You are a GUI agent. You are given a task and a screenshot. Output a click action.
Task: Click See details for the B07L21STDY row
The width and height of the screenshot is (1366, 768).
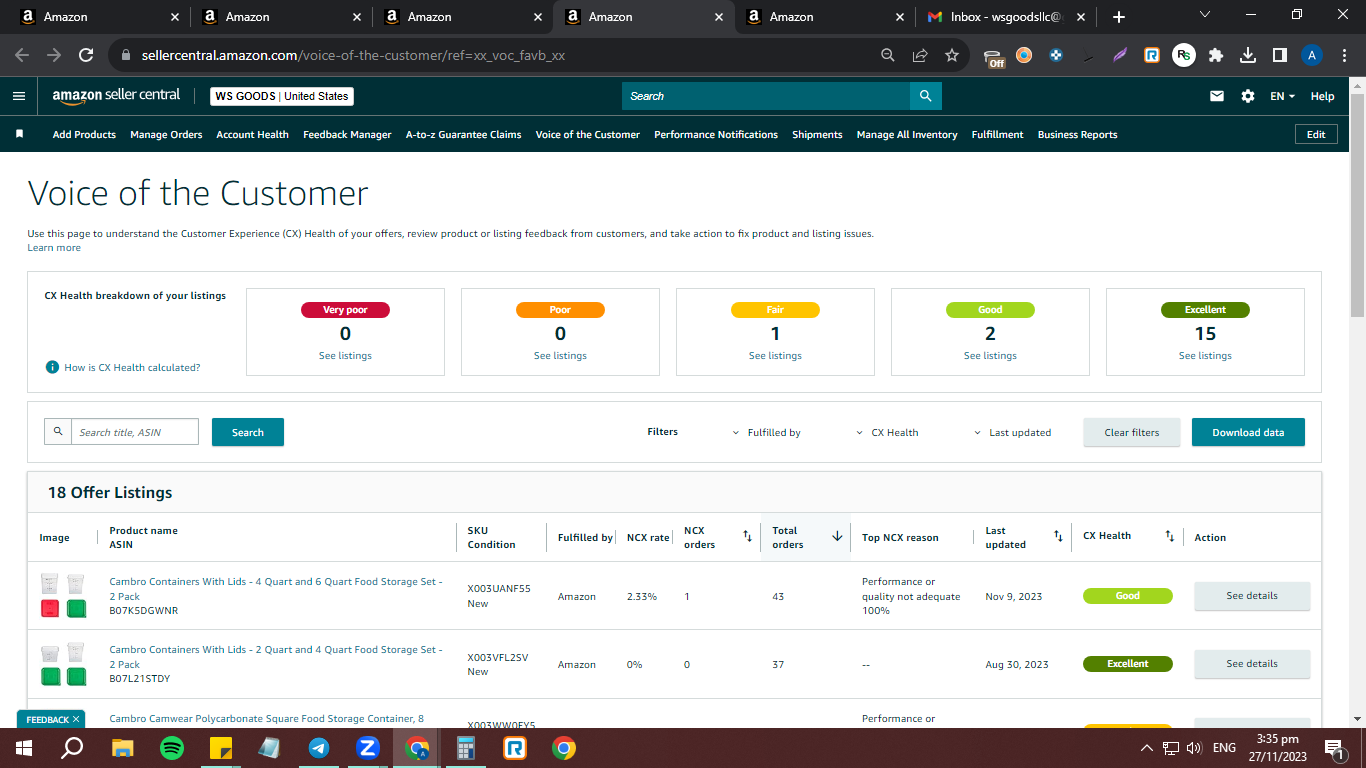[x=1252, y=664]
